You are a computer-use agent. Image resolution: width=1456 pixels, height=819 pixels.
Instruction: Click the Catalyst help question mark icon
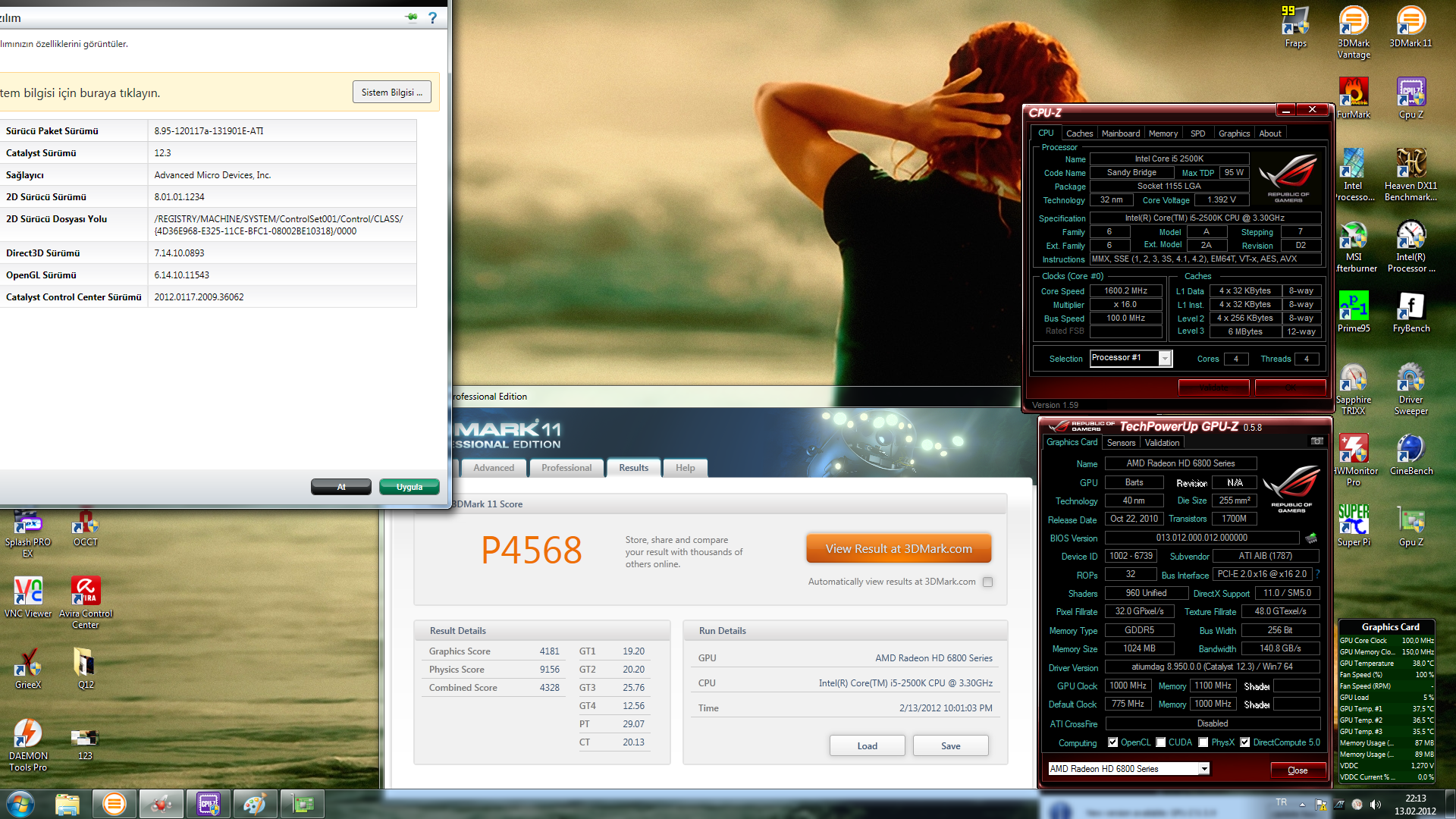(x=432, y=17)
